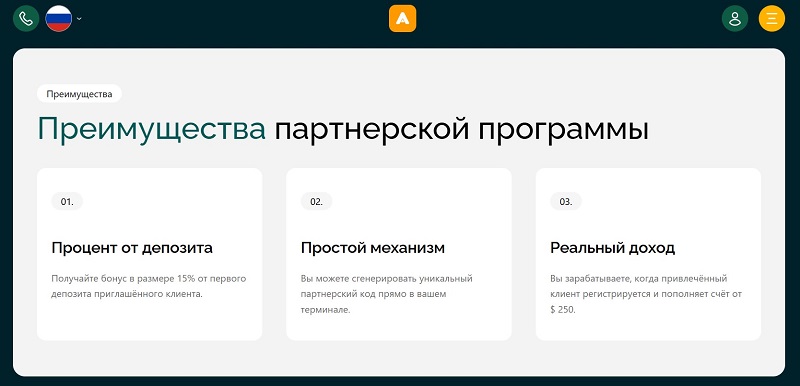This screenshot has height=386, width=800.
Task: Select the 02. number badge
Action: 316,201
